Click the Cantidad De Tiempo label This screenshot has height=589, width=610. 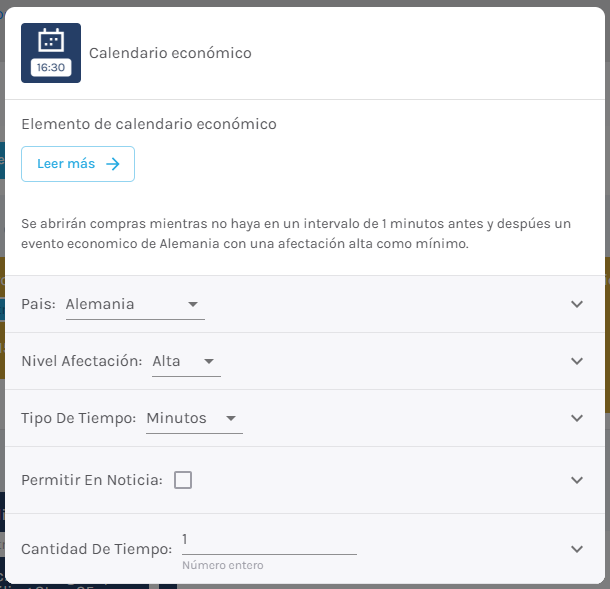click(x=96, y=549)
